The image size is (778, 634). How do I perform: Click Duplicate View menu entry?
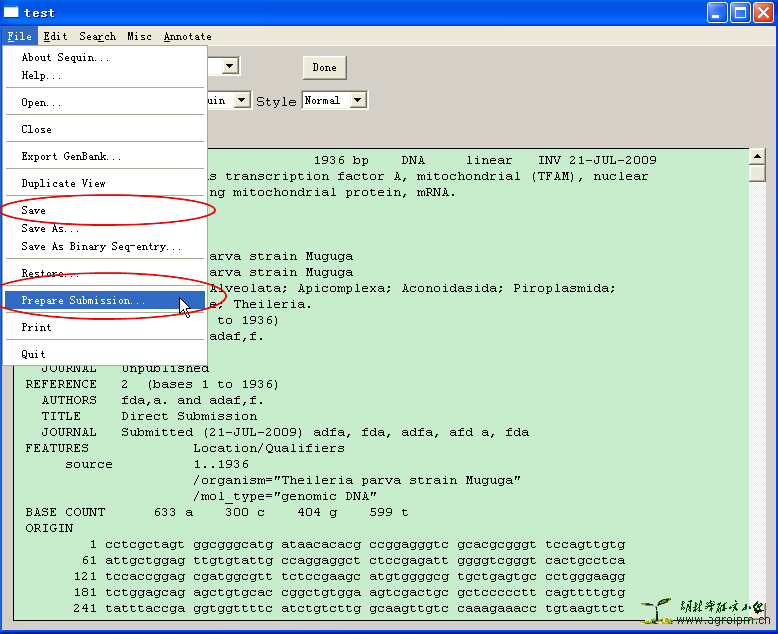[63, 183]
